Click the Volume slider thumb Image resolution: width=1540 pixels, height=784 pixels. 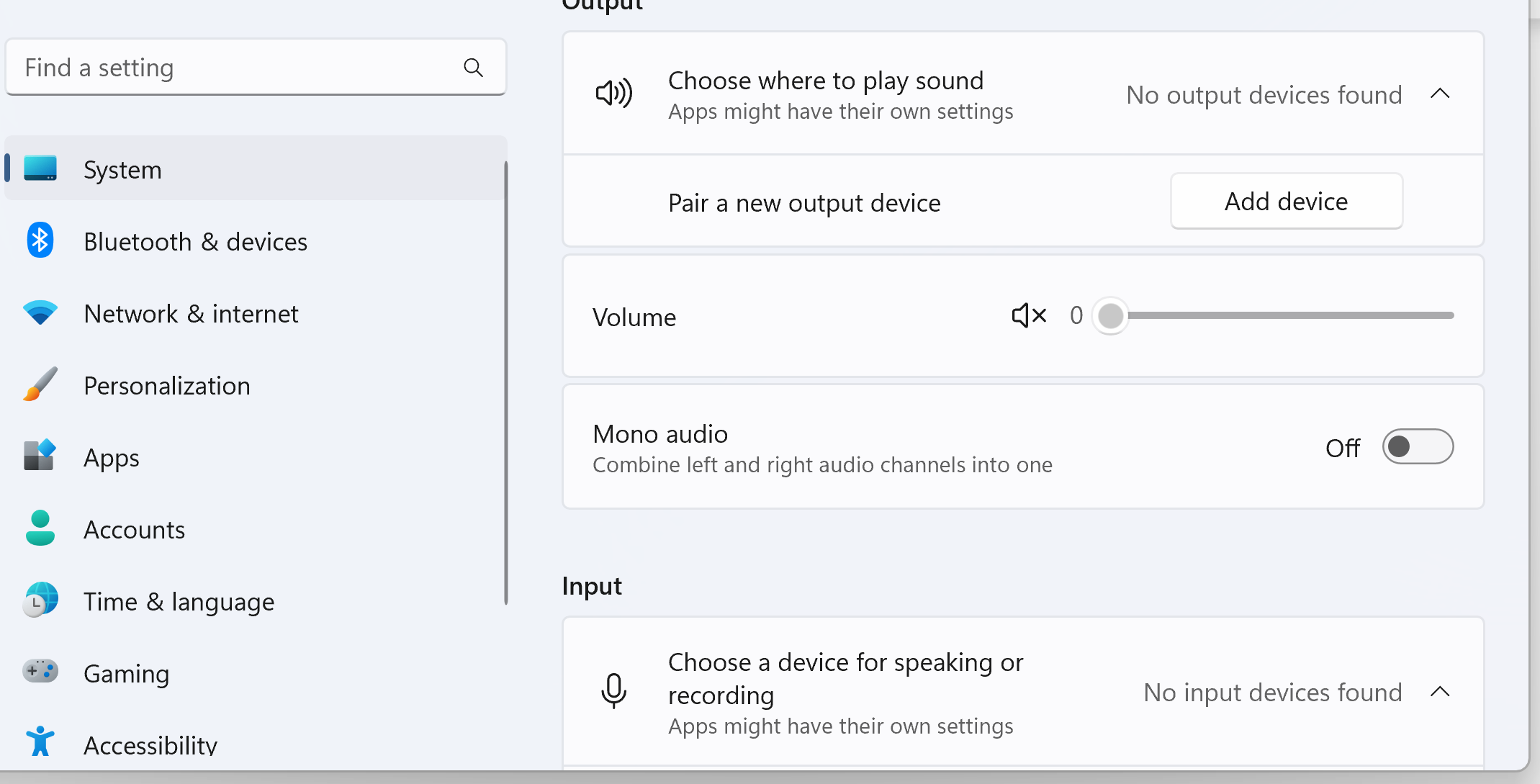tap(1110, 315)
